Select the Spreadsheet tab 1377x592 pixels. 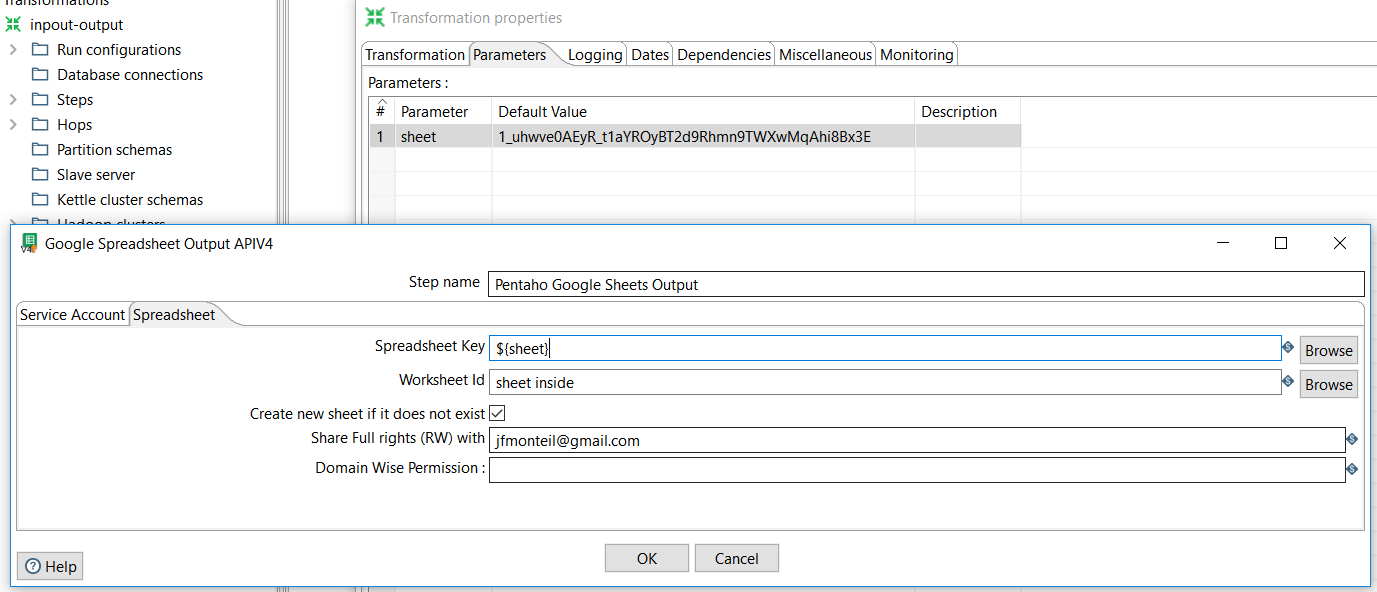coord(175,314)
